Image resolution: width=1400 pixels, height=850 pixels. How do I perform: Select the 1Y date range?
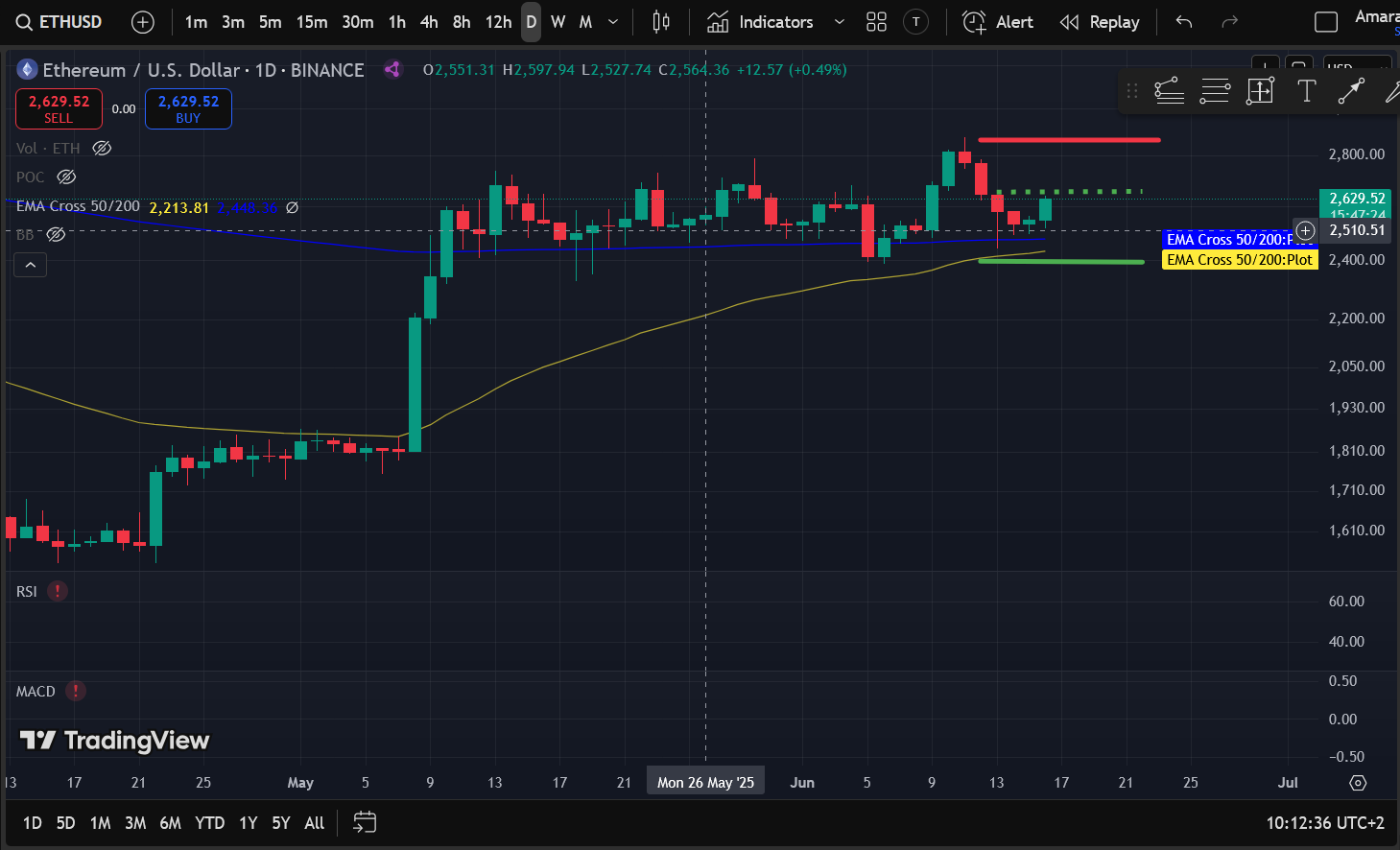[248, 822]
